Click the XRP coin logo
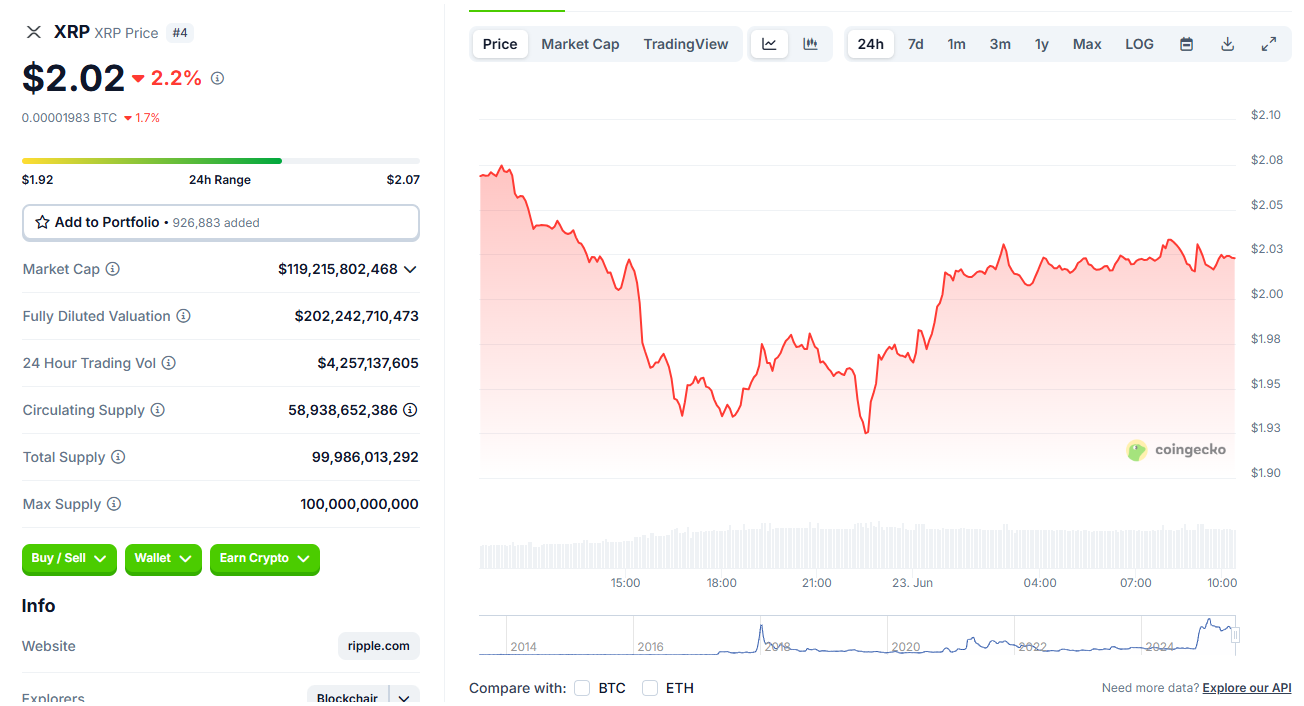1304x706 pixels. (34, 32)
